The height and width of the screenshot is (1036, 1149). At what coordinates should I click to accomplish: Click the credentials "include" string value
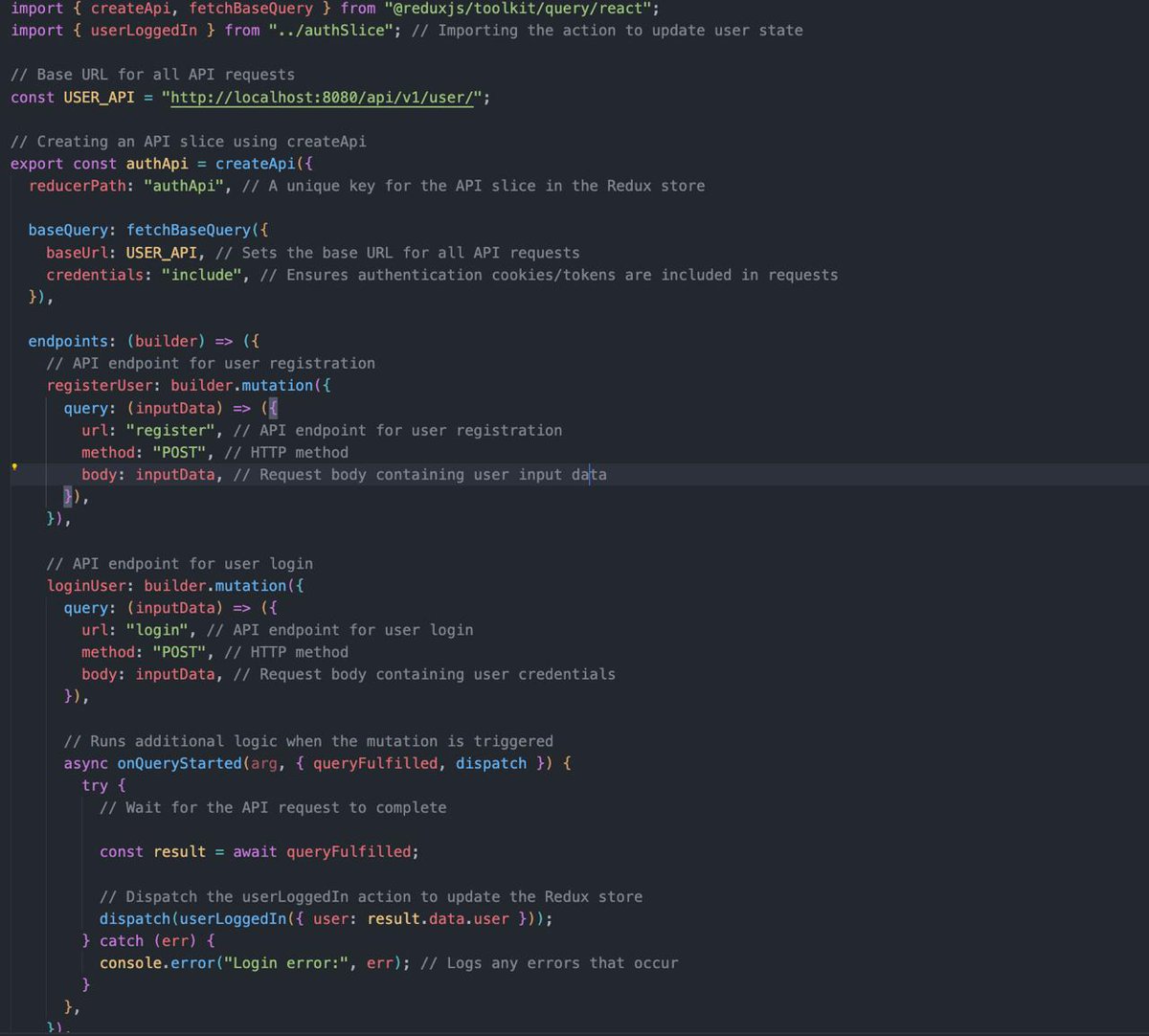pyautogui.click(x=202, y=275)
